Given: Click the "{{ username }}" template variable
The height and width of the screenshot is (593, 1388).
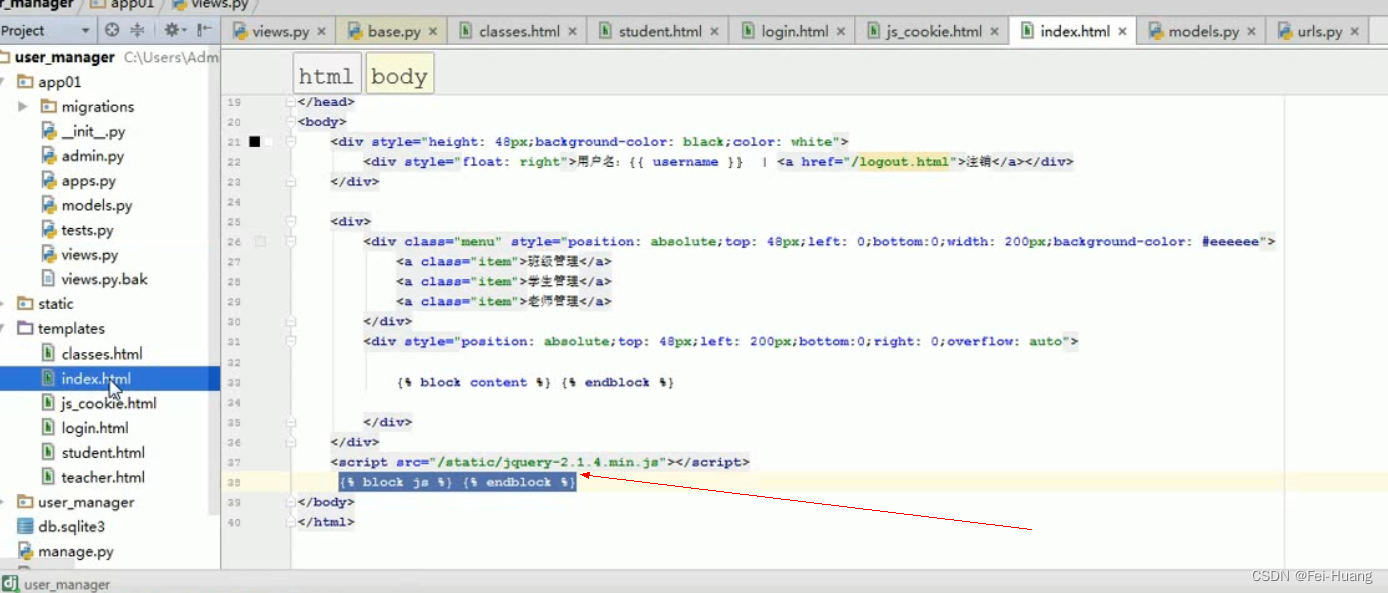Looking at the screenshot, I should tap(685, 162).
